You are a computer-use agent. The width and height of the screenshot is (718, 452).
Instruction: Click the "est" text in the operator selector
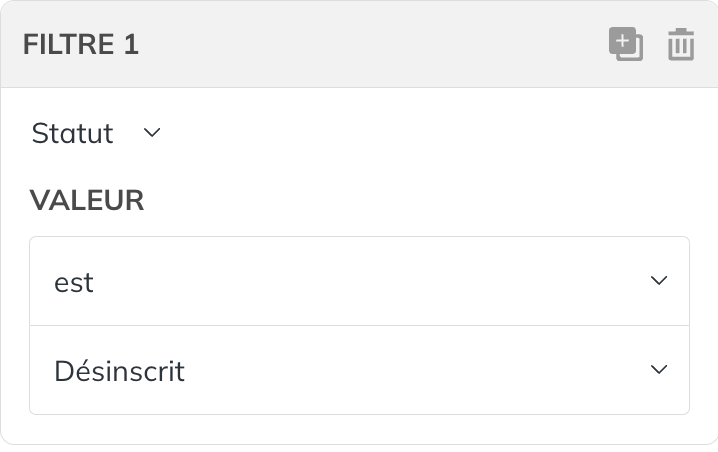74,283
